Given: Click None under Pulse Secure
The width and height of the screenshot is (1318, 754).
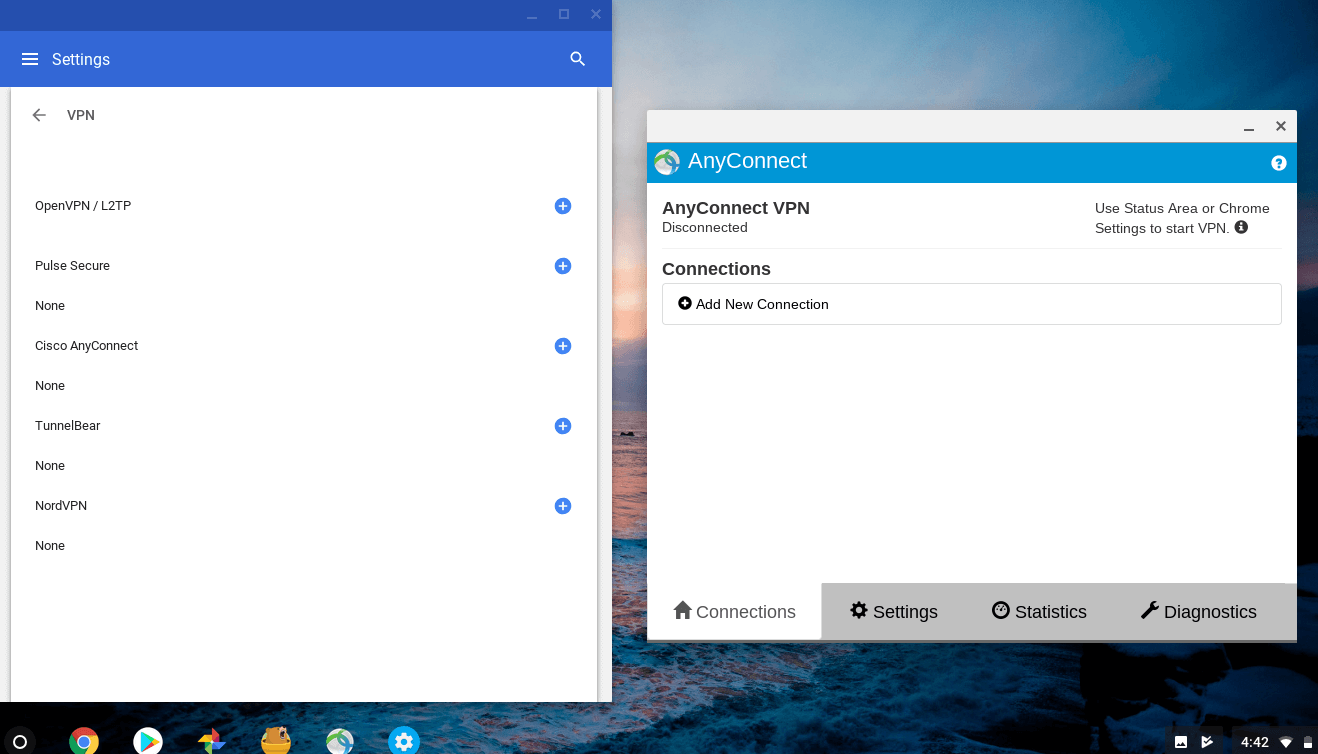Looking at the screenshot, I should tap(50, 306).
